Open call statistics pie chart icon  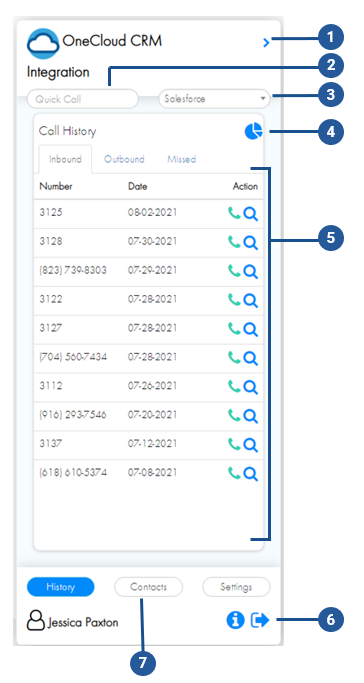point(253,131)
